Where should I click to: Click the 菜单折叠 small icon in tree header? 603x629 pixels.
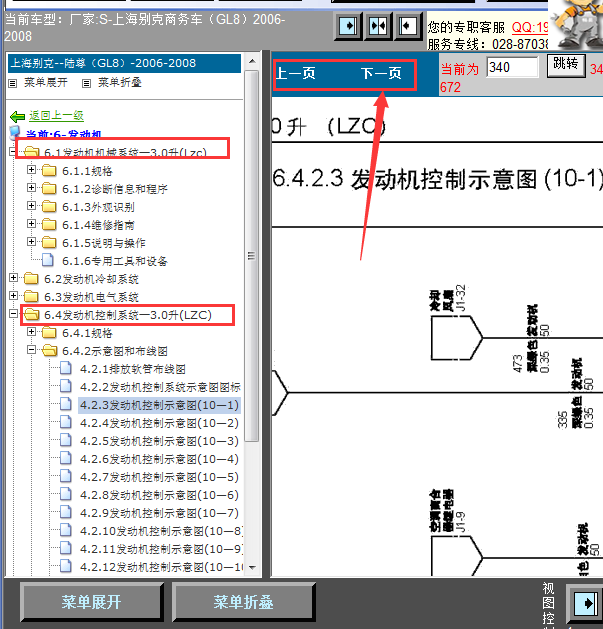[x=86, y=83]
